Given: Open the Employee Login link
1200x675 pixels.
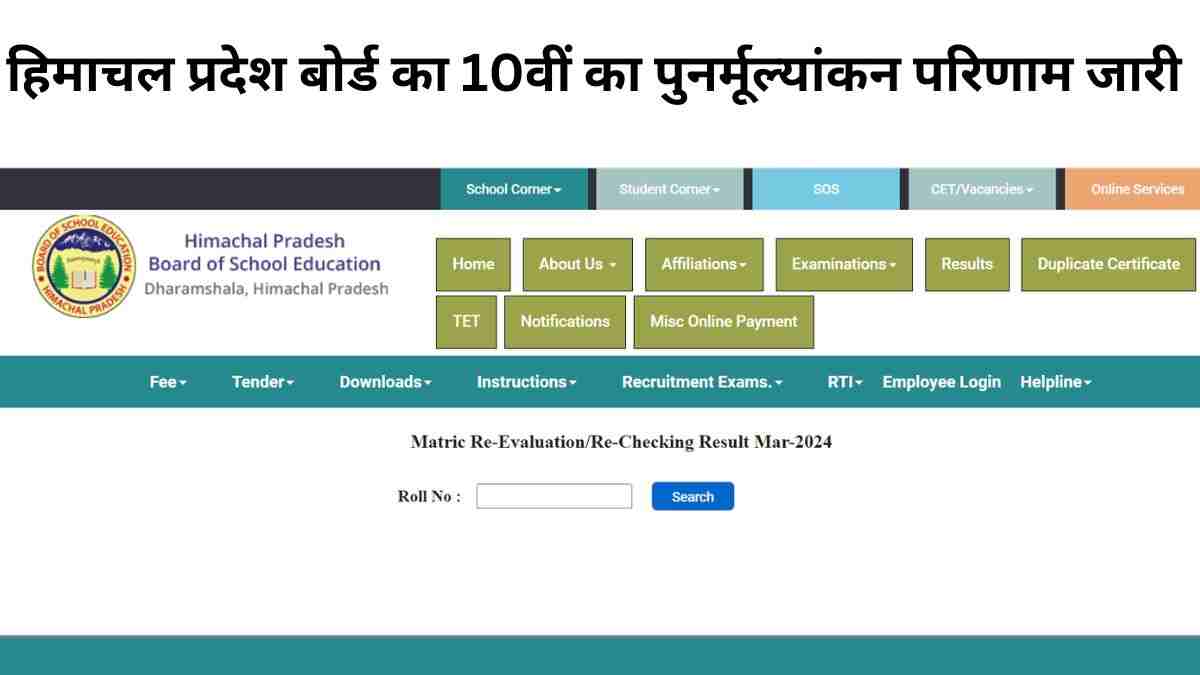Looking at the screenshot, I should coord(941,382).
